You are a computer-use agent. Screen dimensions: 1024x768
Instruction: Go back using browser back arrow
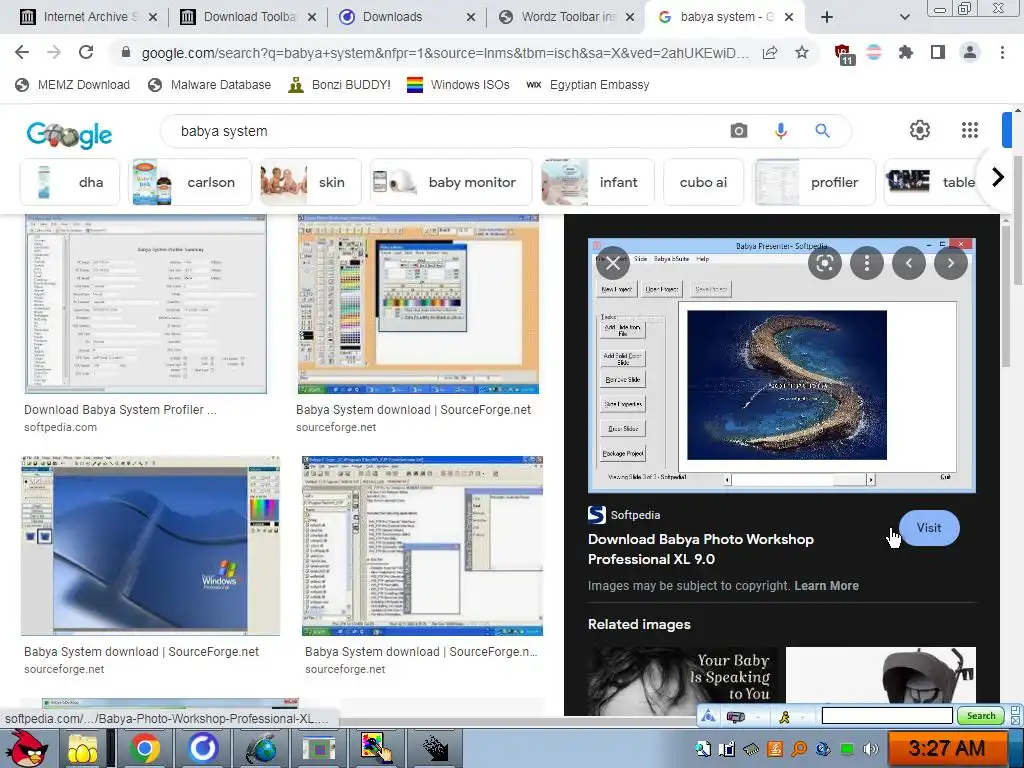point(22,52)
